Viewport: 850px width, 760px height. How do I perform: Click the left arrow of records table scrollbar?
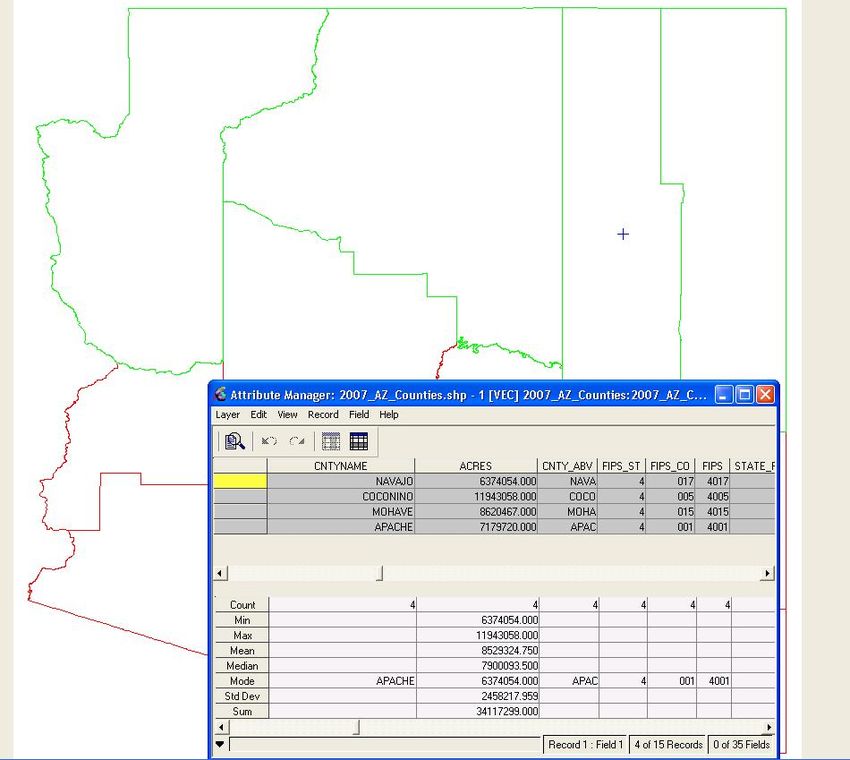click(220, 573)
